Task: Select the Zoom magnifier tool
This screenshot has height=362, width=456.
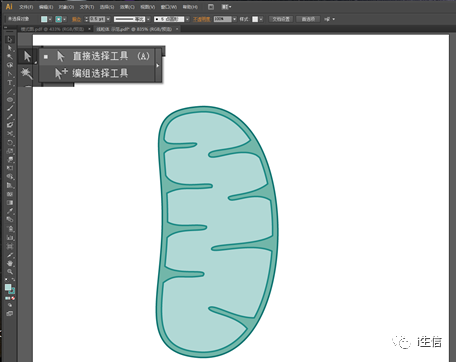Action: click(10, 272)
